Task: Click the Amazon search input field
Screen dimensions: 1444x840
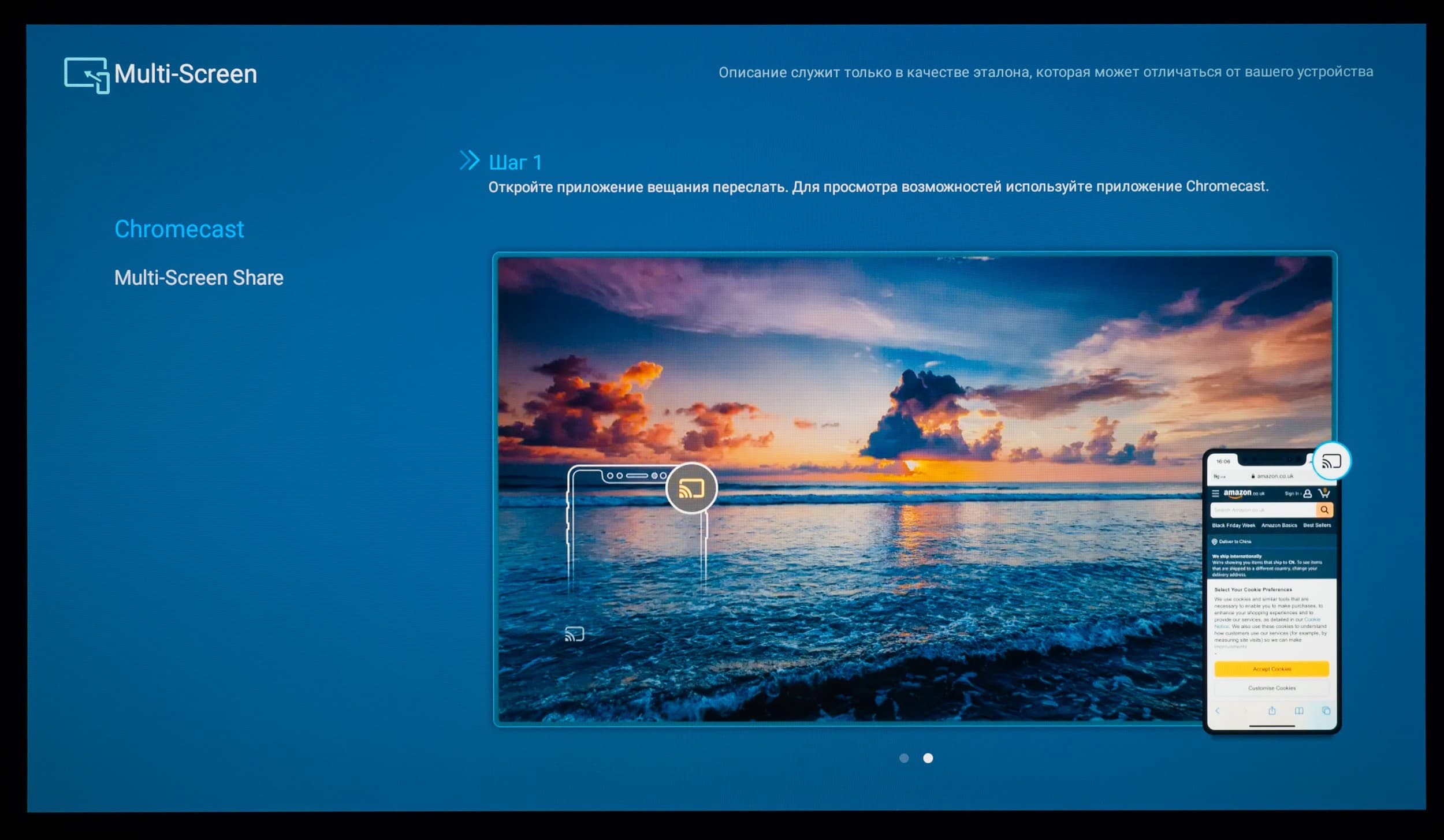Action: (x=1263, y=510)
